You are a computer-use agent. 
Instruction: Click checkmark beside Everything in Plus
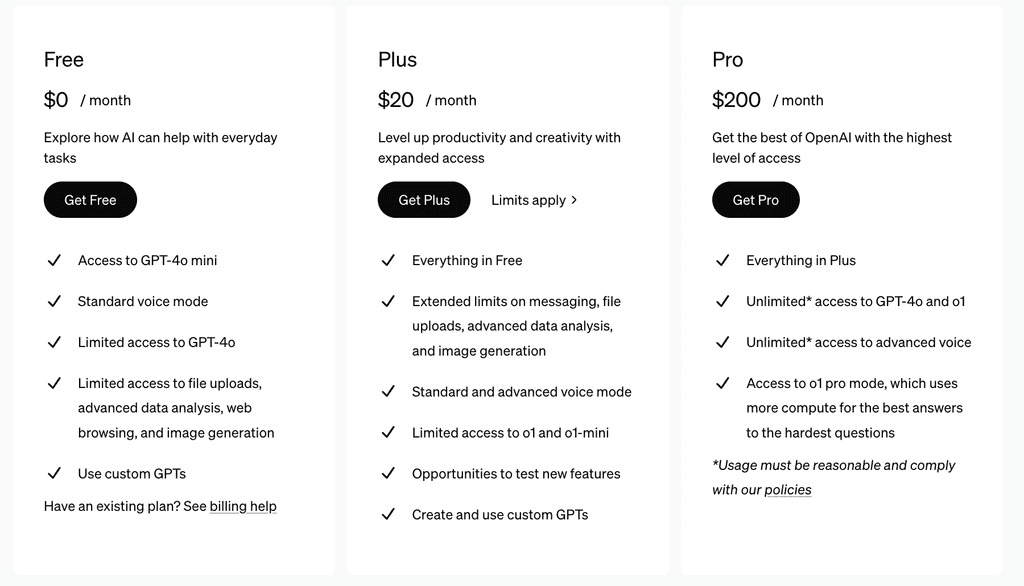coord(723,260)
